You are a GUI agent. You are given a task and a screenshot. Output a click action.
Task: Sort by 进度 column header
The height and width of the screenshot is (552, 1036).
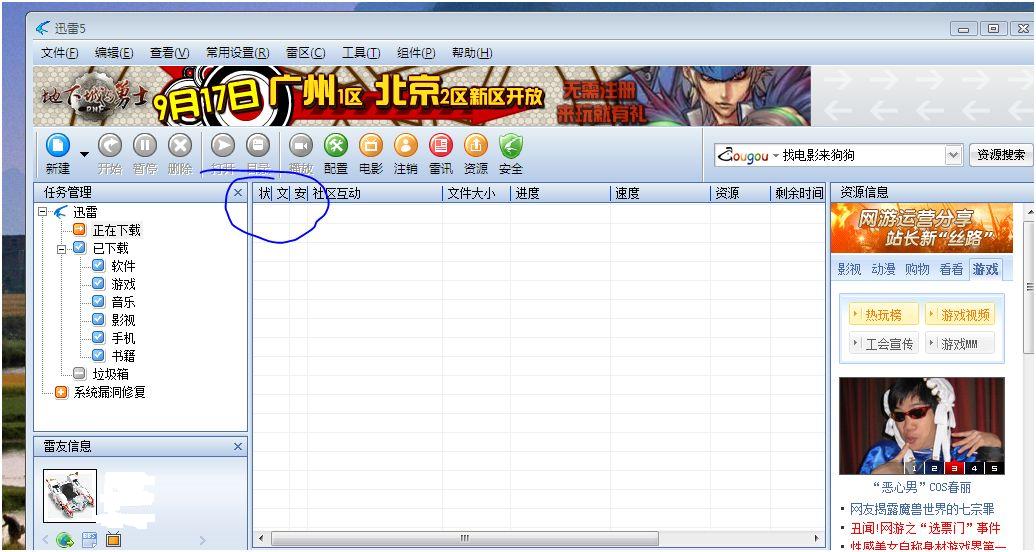point(560,193)
